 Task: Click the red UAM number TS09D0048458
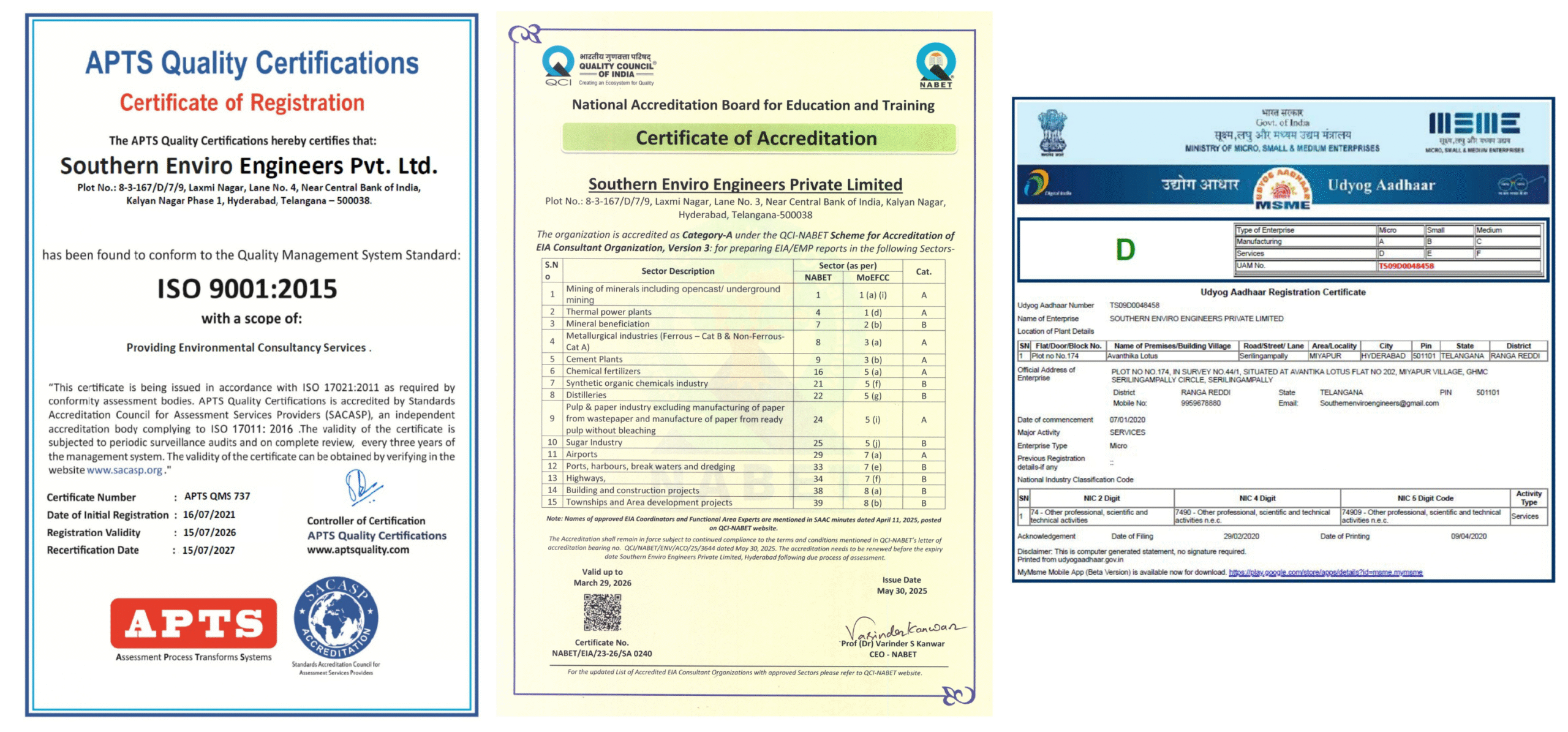click(1405, 266)
